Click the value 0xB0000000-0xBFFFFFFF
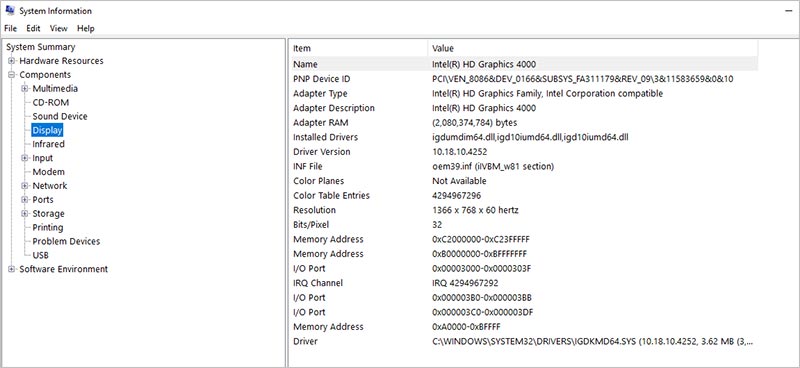The height and width of the screenshot is (368, 800). coord(480,254)
